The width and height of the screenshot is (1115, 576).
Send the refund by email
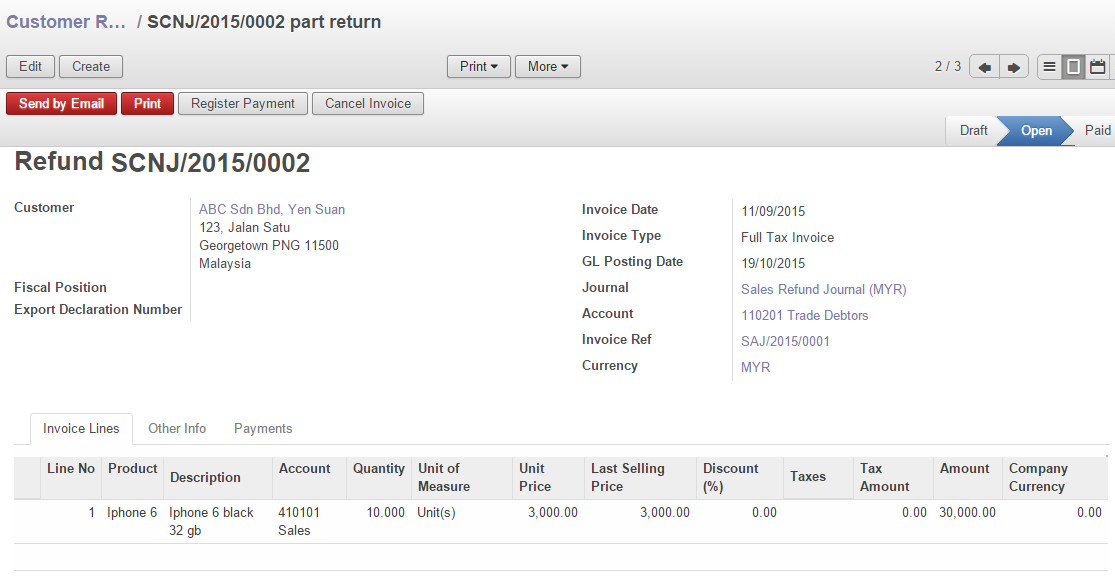[x=61, y=103]
